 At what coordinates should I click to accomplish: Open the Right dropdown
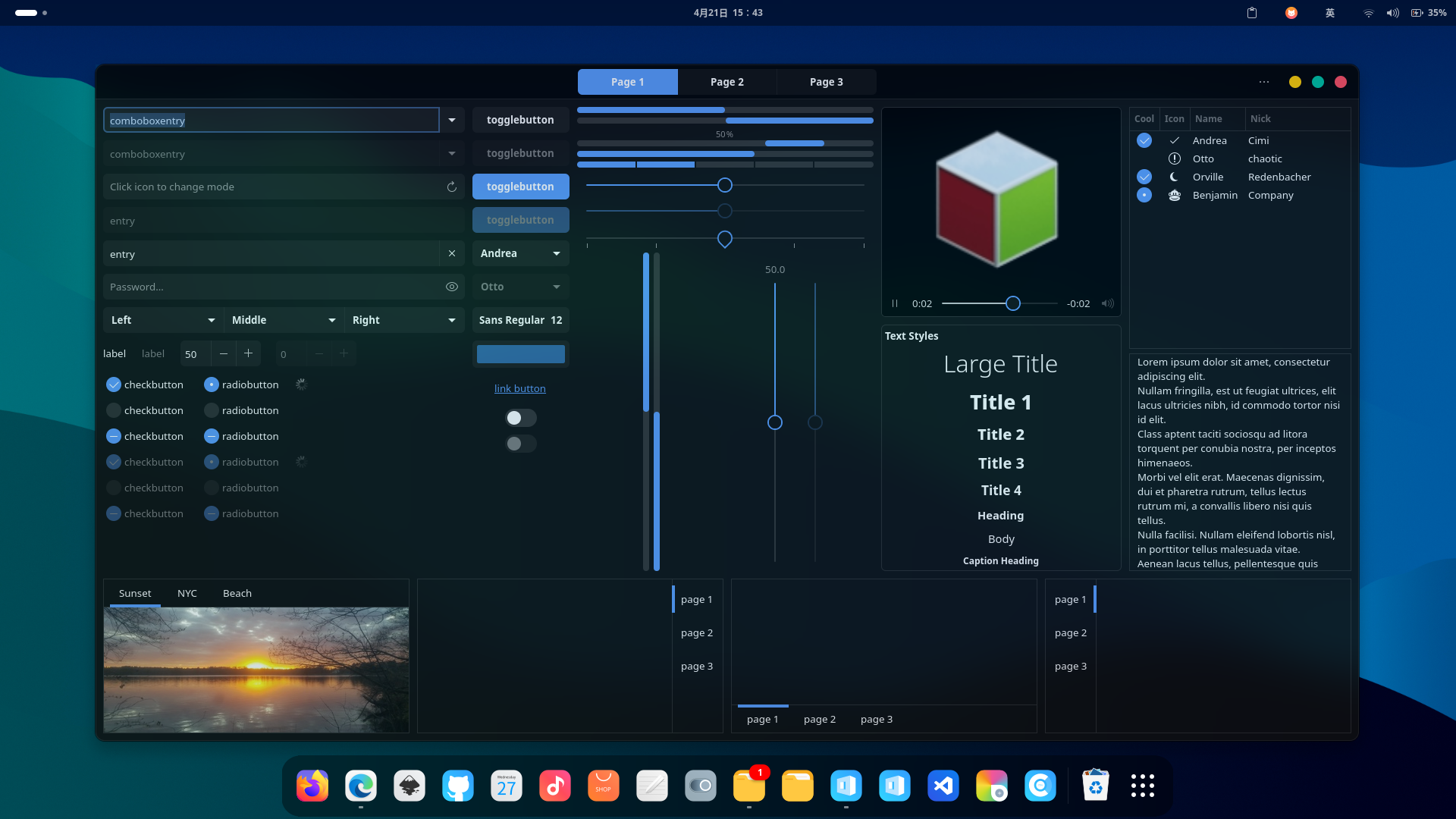(x=404, y=320)
